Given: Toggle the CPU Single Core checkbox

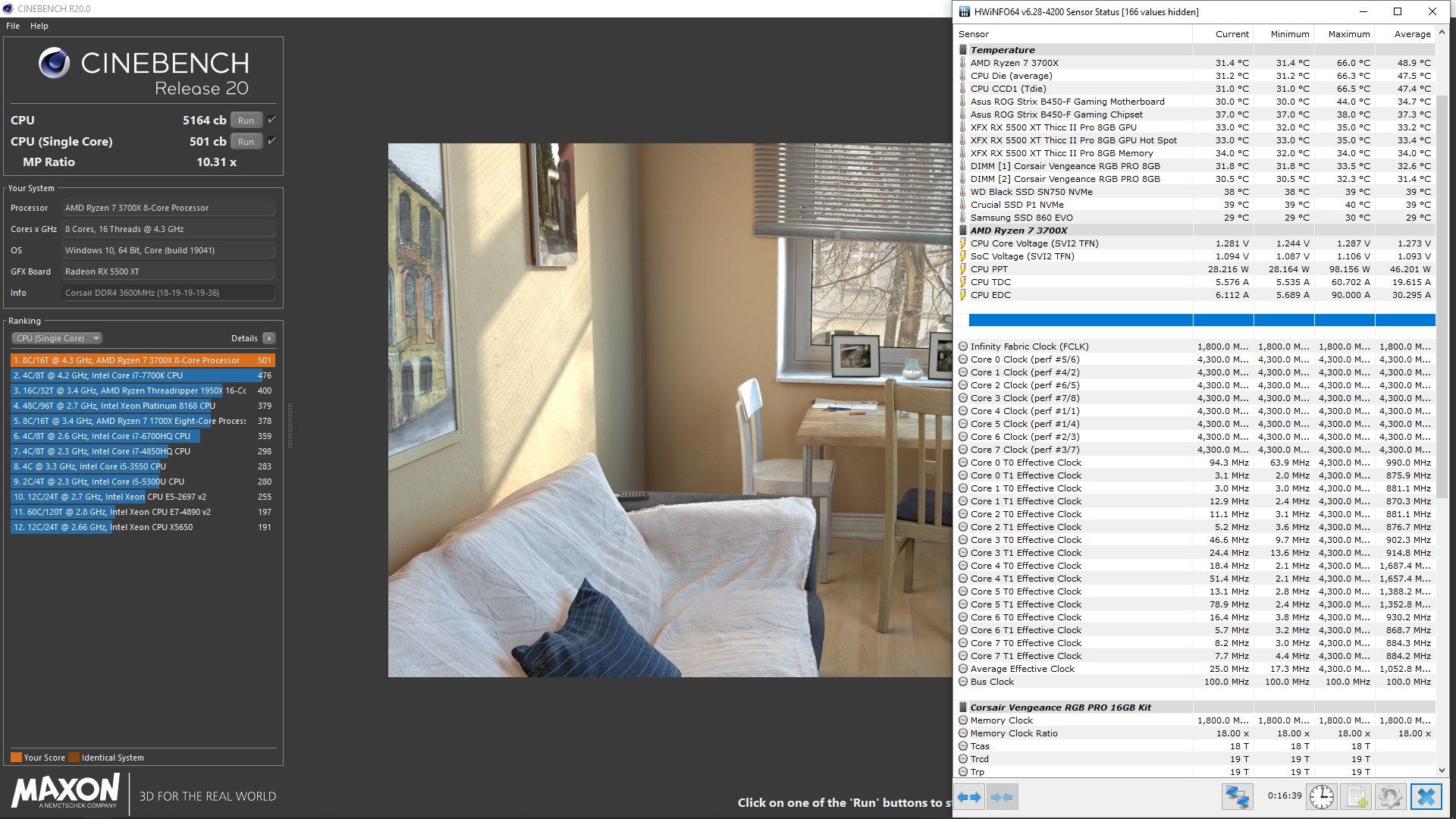Looking at the screenshot, I should (x=271, y=141).
